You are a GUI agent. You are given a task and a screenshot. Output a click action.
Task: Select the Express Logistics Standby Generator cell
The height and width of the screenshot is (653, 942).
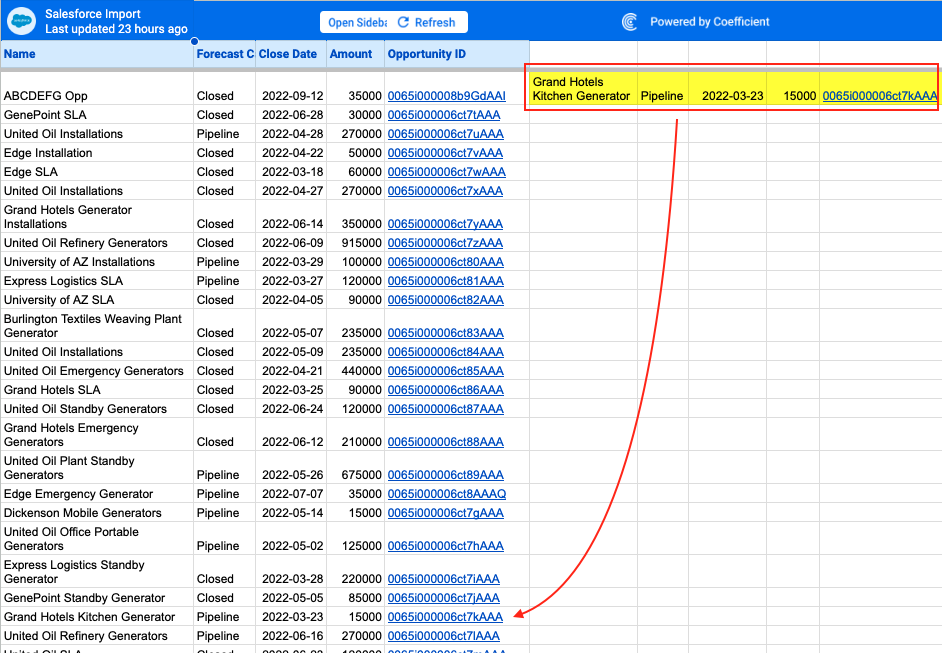click(97, 572)
